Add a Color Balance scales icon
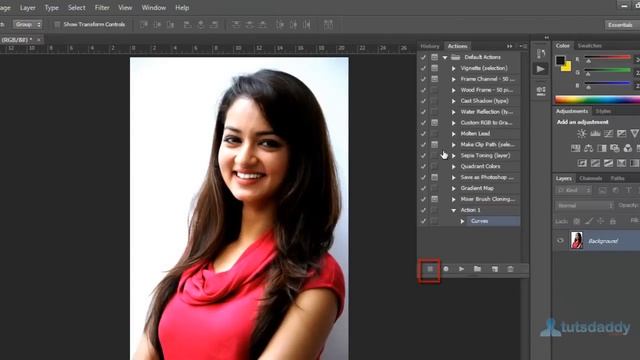Image resolution: width=640 pixels, height=360 pixels. [589, 148]
